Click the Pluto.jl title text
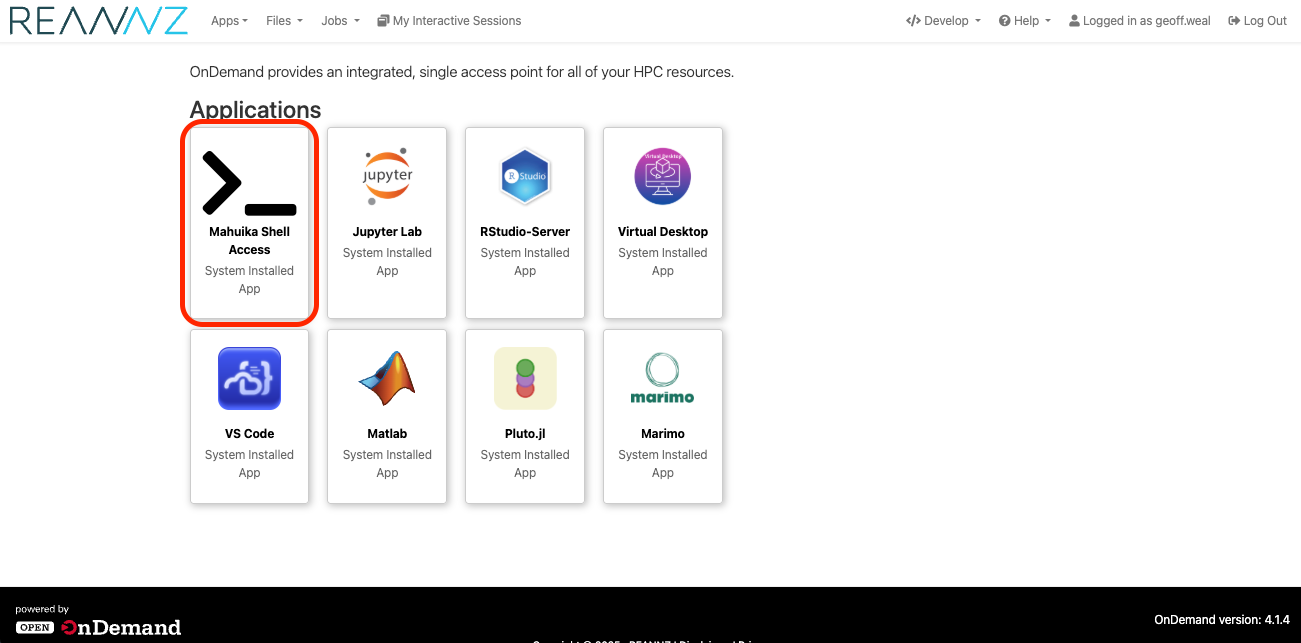Image resolution: width=1301 pixels, height=643 pixels. point(525,434)
